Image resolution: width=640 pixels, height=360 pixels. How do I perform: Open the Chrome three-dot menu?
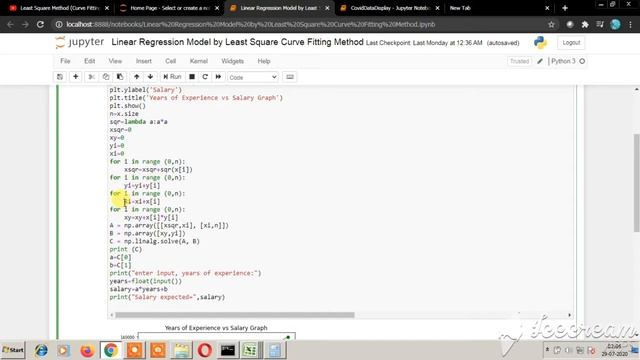coord(631,24)
